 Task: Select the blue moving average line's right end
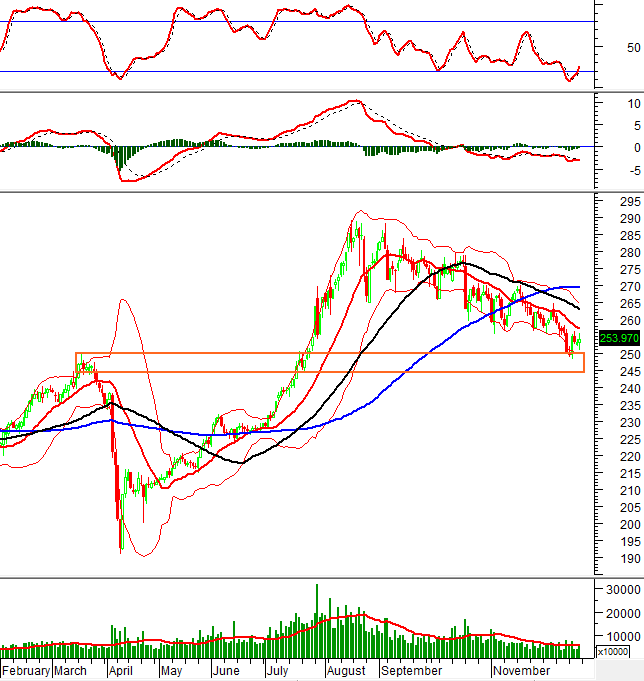click(580, 287)
